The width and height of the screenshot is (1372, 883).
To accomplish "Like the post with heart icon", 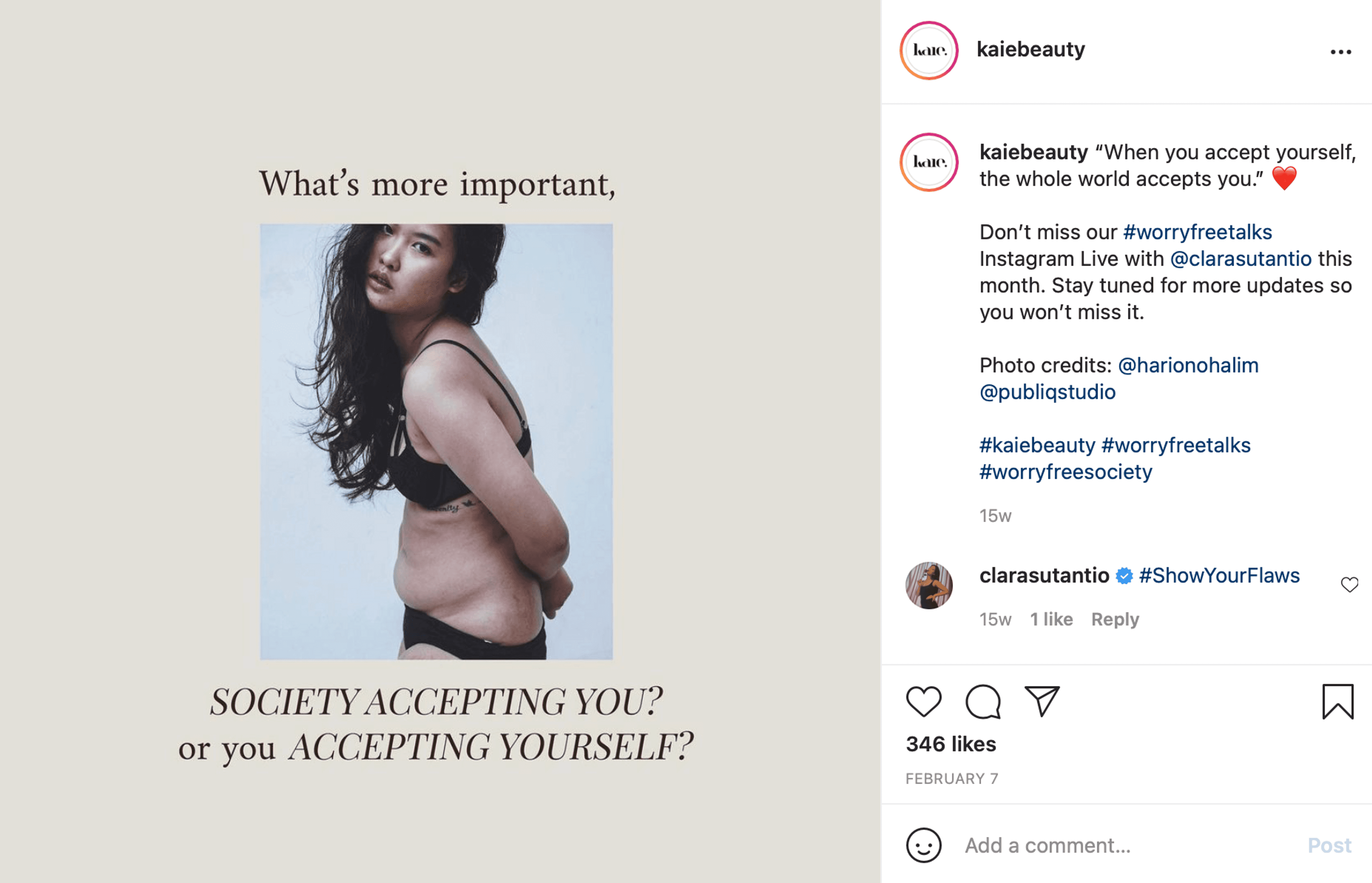I will 923,701.
